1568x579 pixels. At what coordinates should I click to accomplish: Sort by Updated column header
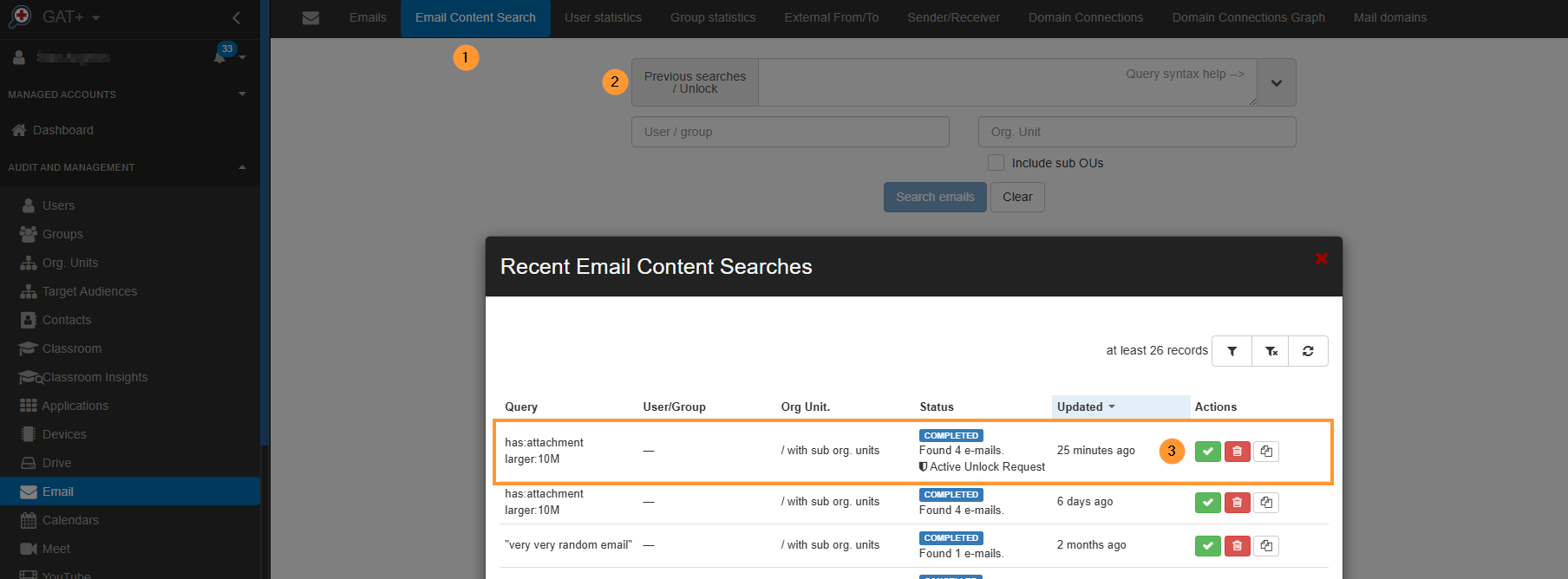[x=1120, y=407]
